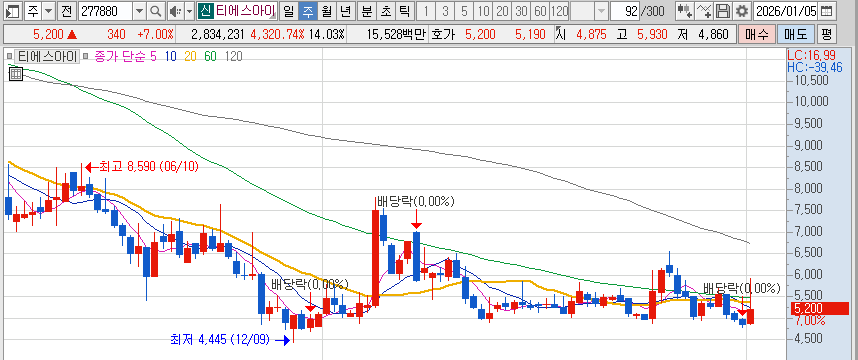The width and height of the screenshot is (858, 360).
Task: Click low price 4,860
Action: pyautogui.click(x=714, y=35)
